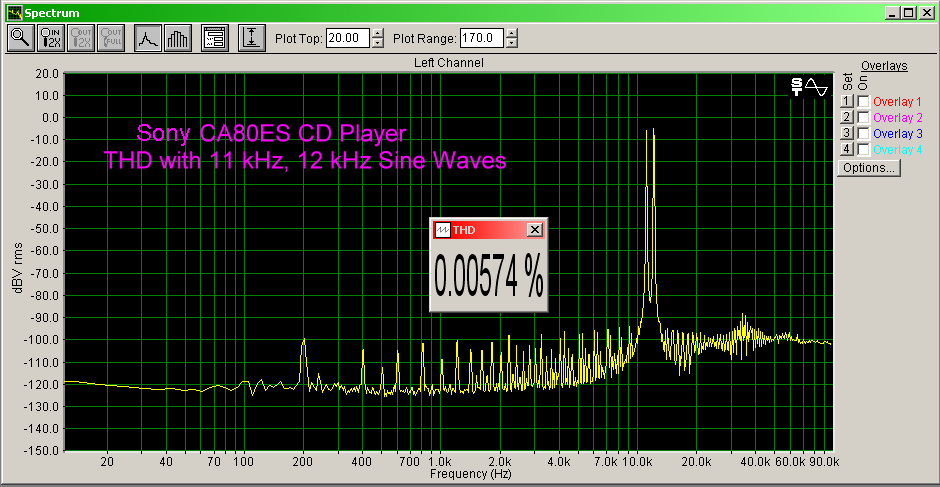Click the vertical autoscale icon
Image resolution: width=940 pixels, height=487 pixels.
pos(251,38)
